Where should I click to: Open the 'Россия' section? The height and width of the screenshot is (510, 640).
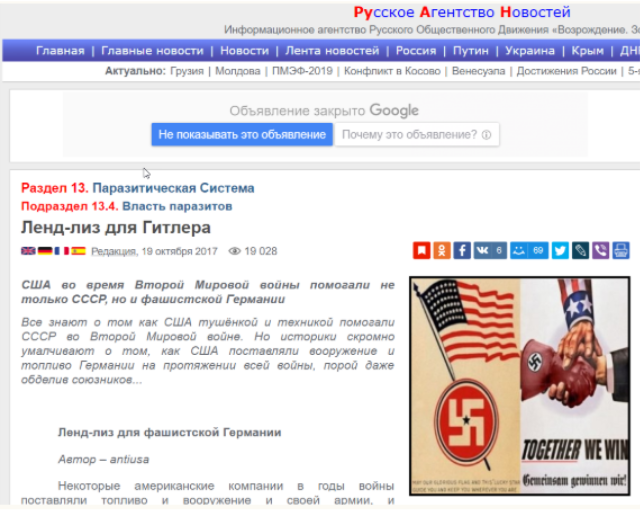(416, 51)
